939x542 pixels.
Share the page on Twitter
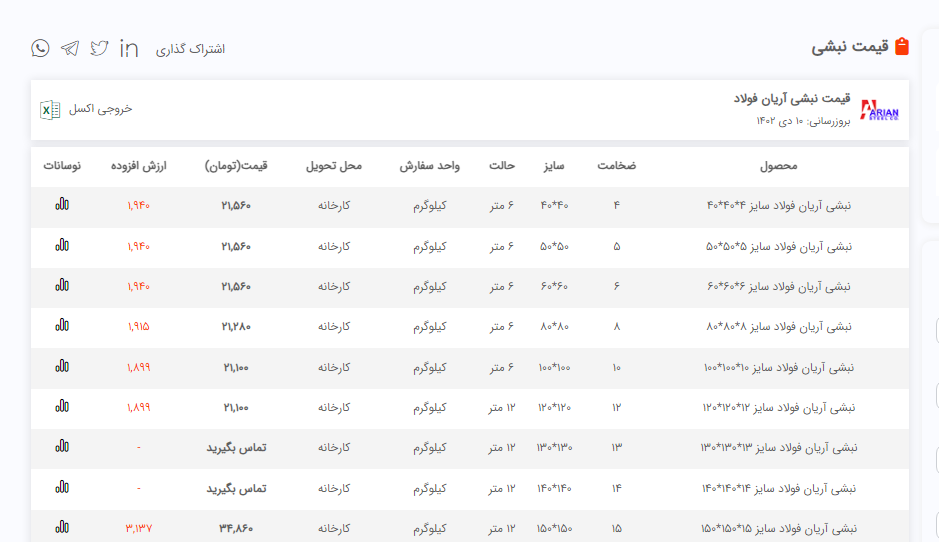tap(99, 48)
